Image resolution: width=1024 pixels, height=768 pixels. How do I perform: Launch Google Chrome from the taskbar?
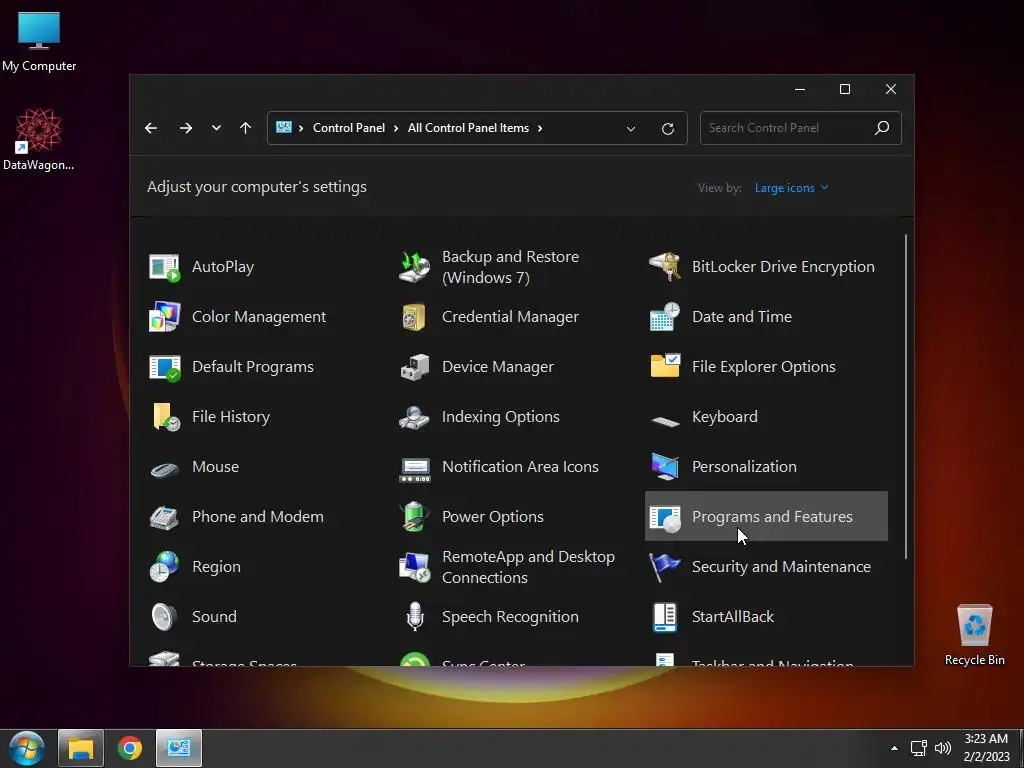(x=130, y=748)
